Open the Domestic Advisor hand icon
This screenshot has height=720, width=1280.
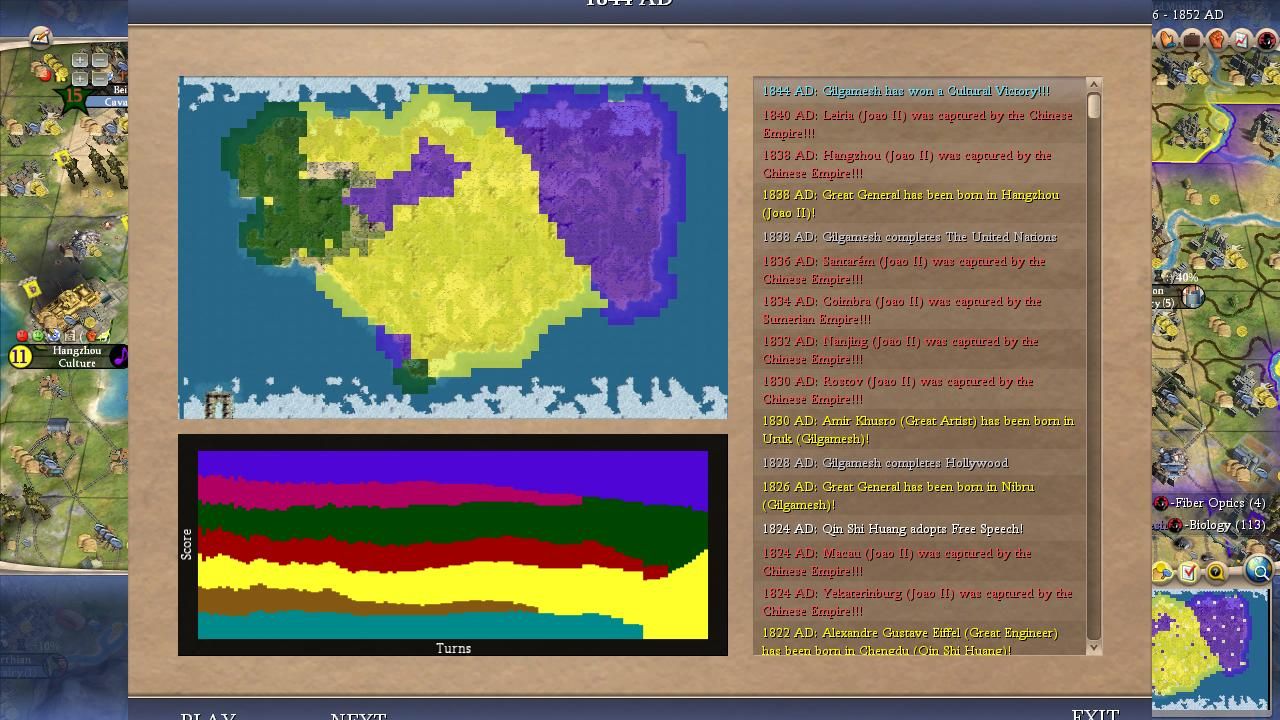coord(1167,40)
